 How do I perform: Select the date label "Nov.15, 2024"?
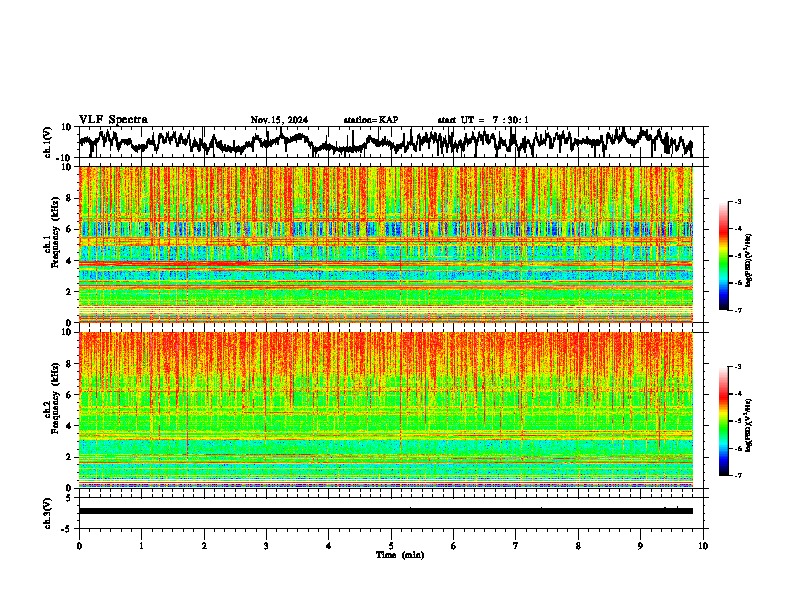[x=279, y=120]
